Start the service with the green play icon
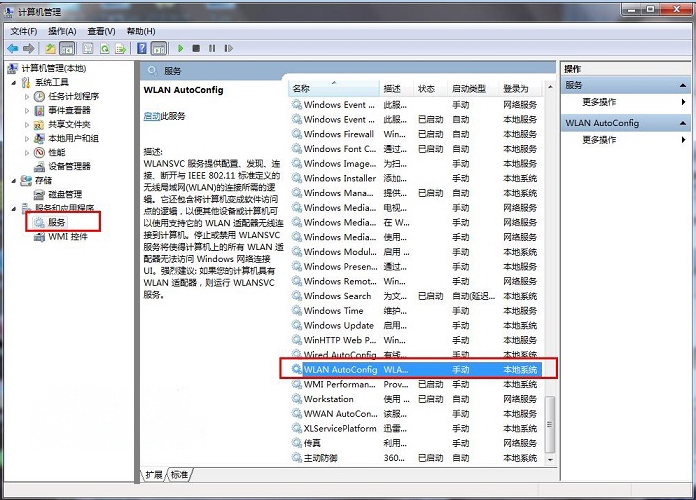The height and width of the screenshot is (500, 696). tap(180, 48)
